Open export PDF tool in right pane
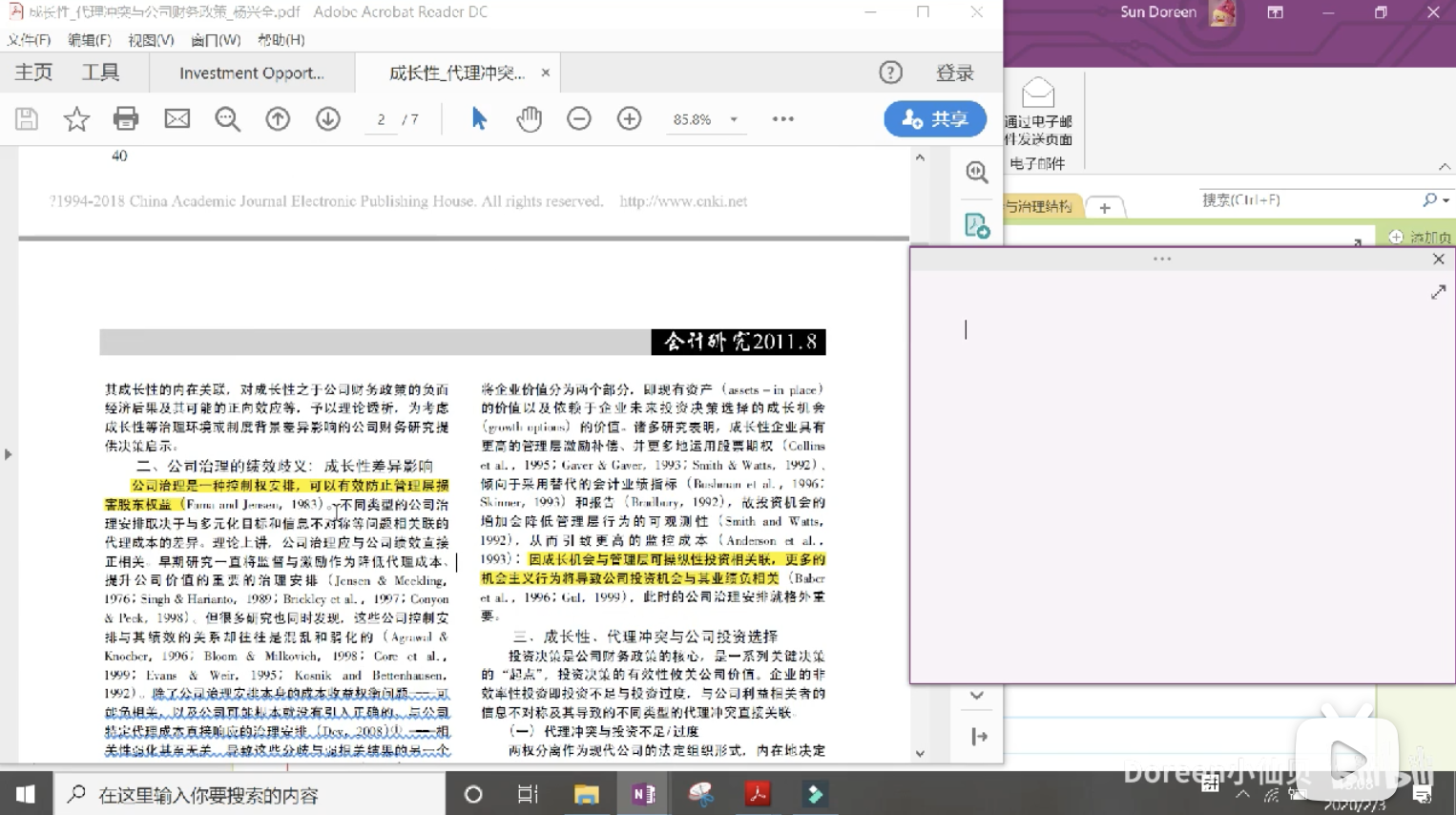This screenshot has width=1456, height=815. [x=977, y=225]
